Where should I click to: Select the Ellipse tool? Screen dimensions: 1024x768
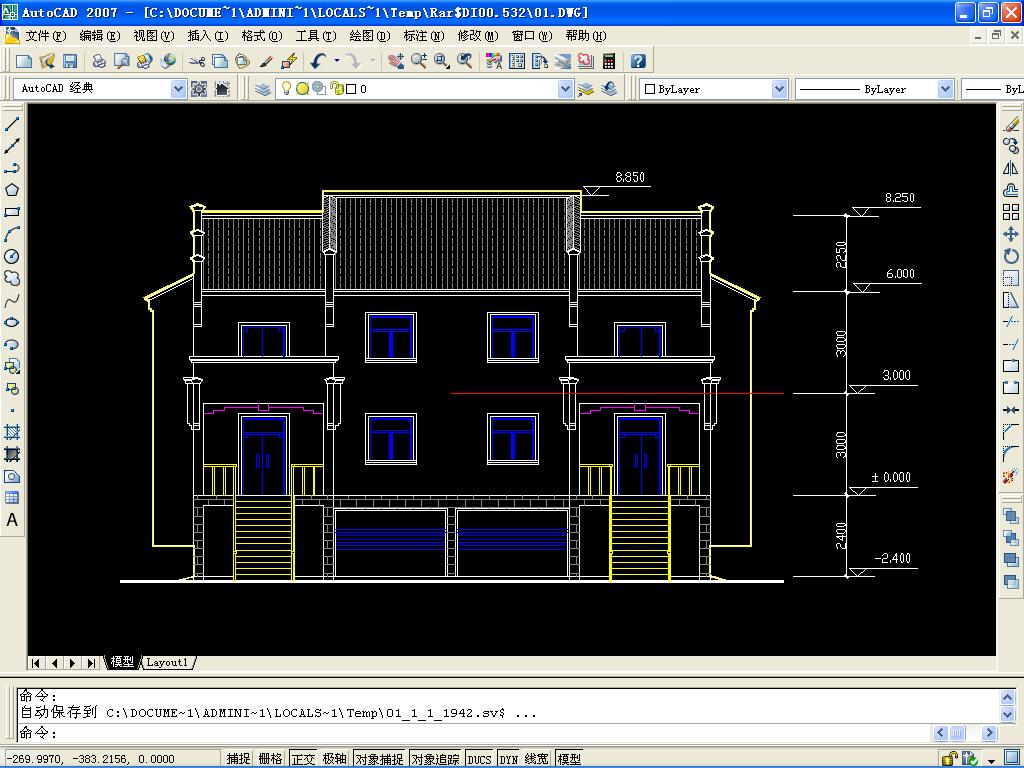(12, 323)
